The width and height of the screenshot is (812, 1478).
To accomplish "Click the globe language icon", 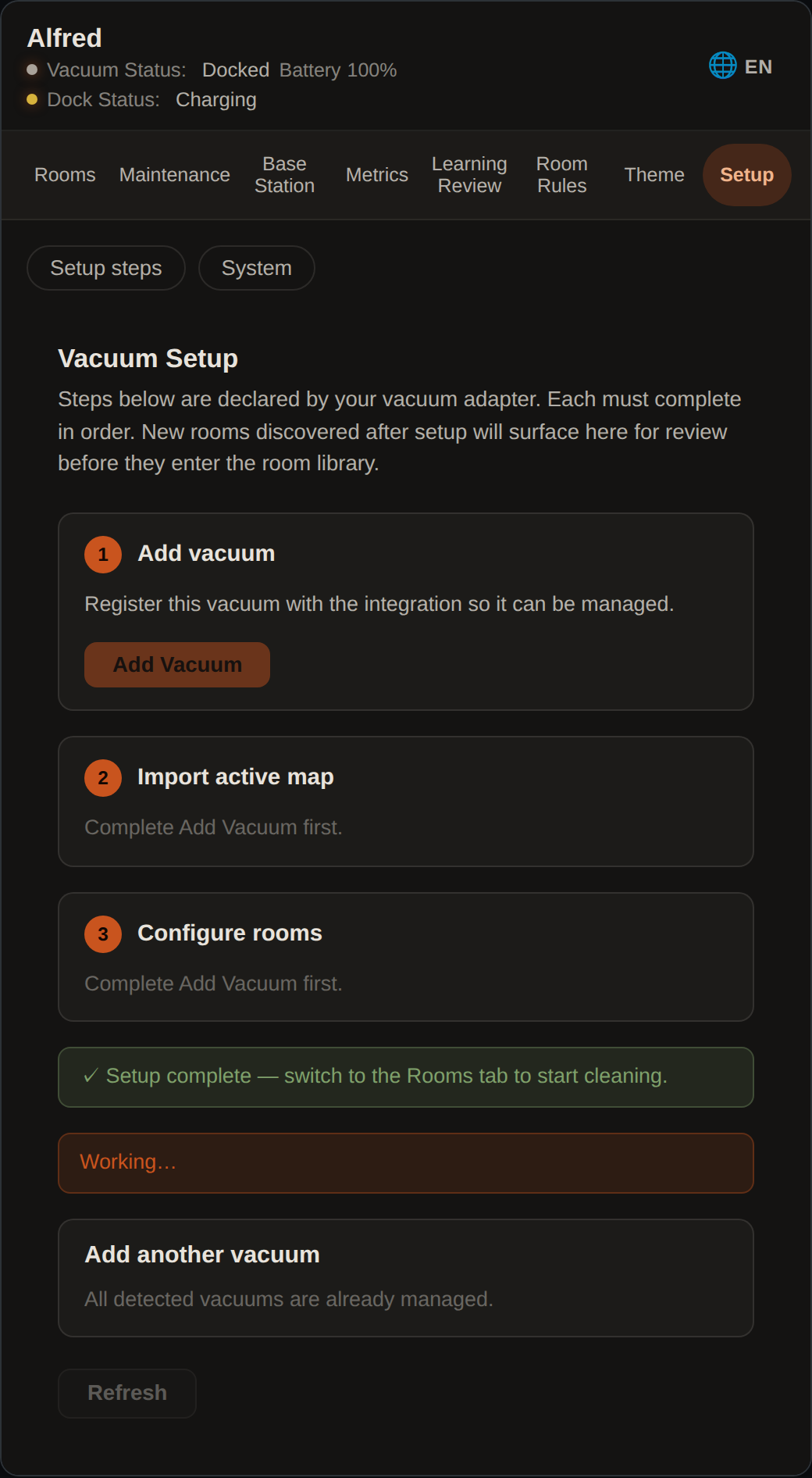I will tap(722, 66).
